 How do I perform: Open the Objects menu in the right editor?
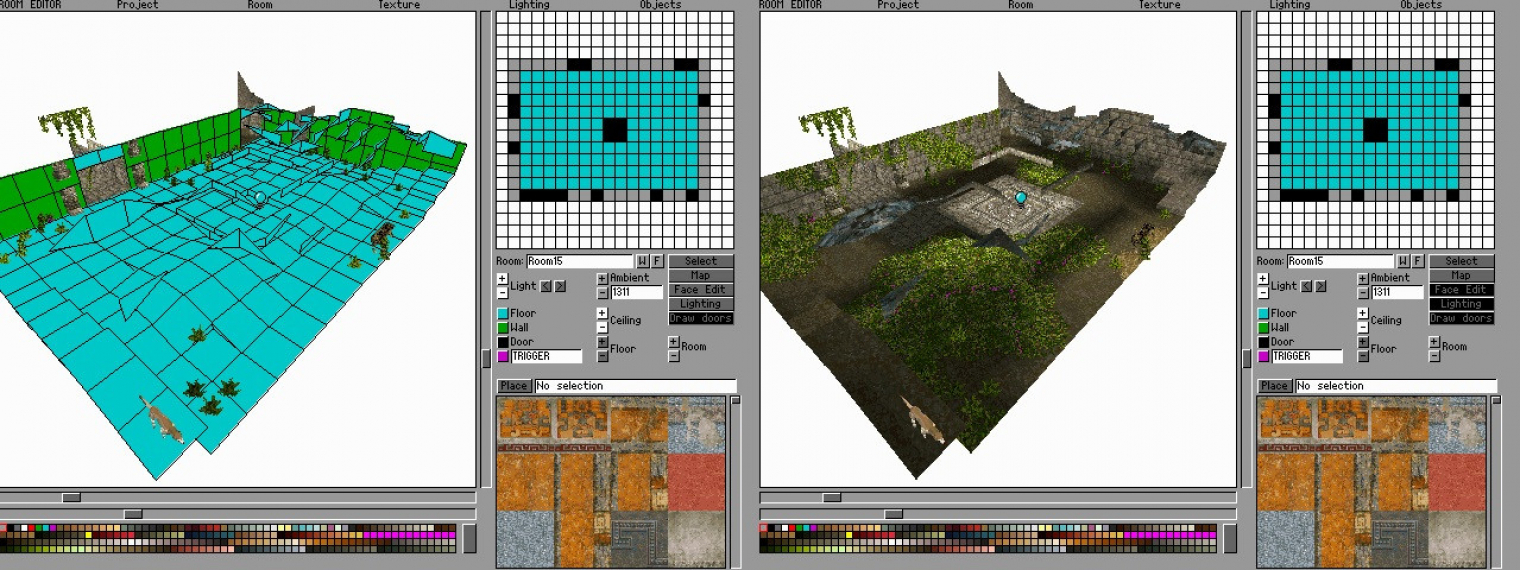[x=1421, y=5]
